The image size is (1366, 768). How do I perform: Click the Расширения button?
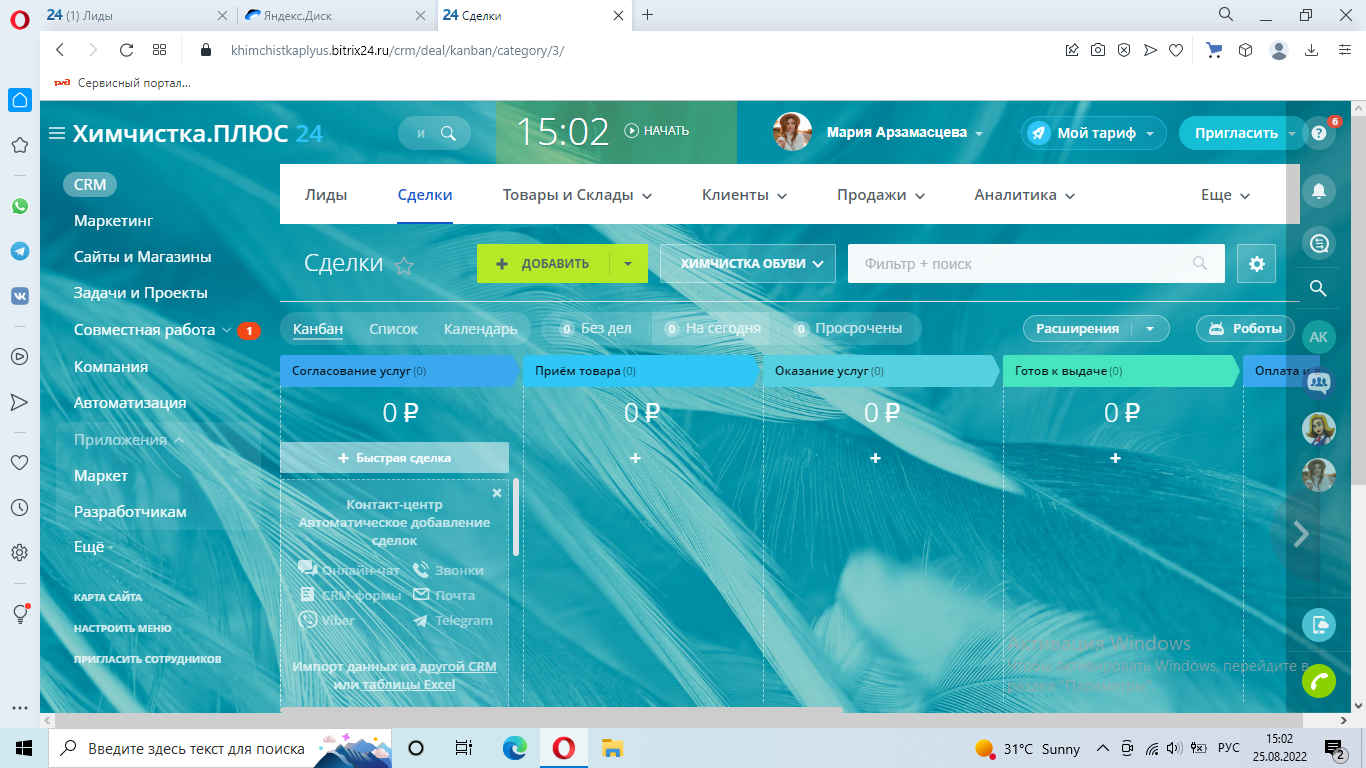(x=1077, y=329)
